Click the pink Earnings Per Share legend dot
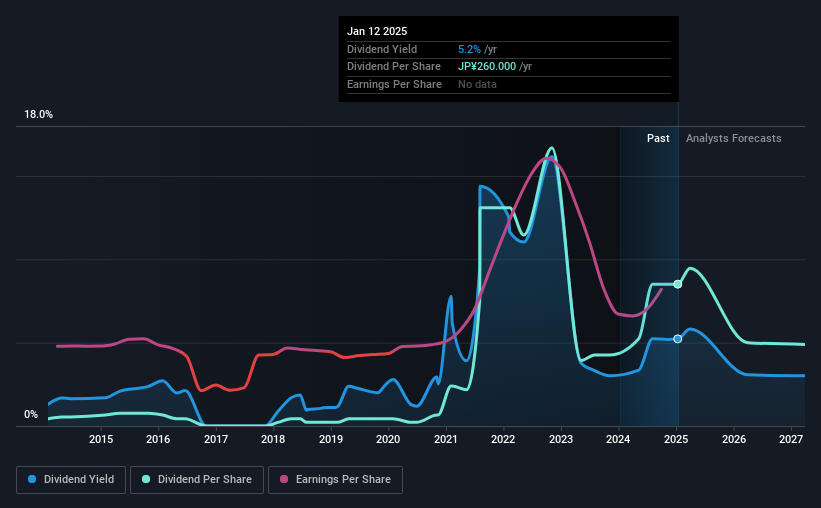This screenshot has width=821, height=508. point(284,479)
